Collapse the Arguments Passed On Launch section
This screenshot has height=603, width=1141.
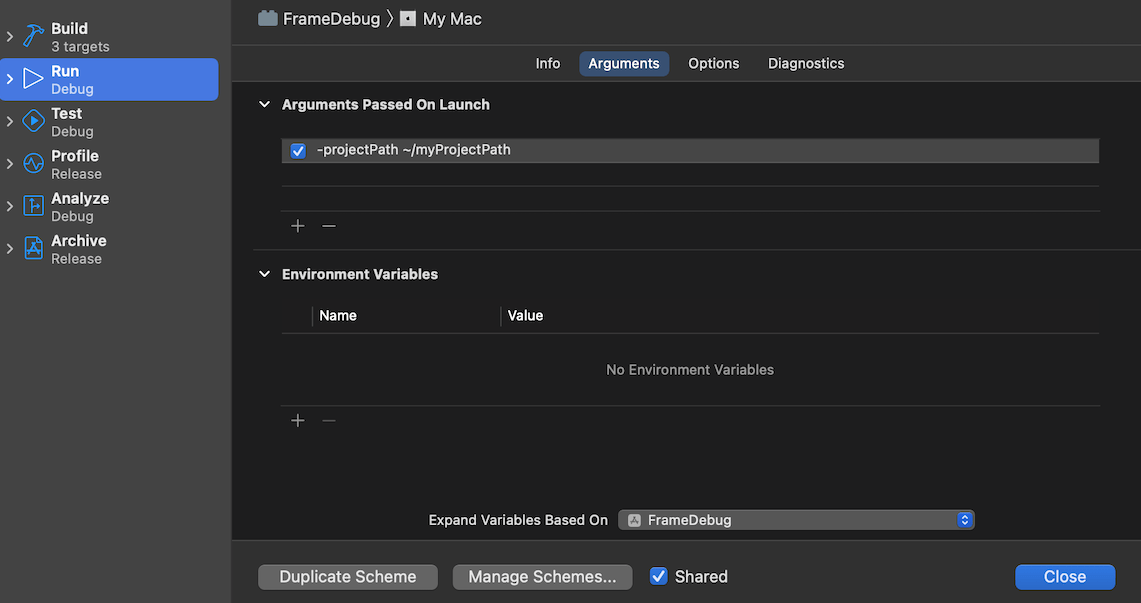[x=264, y=104]
